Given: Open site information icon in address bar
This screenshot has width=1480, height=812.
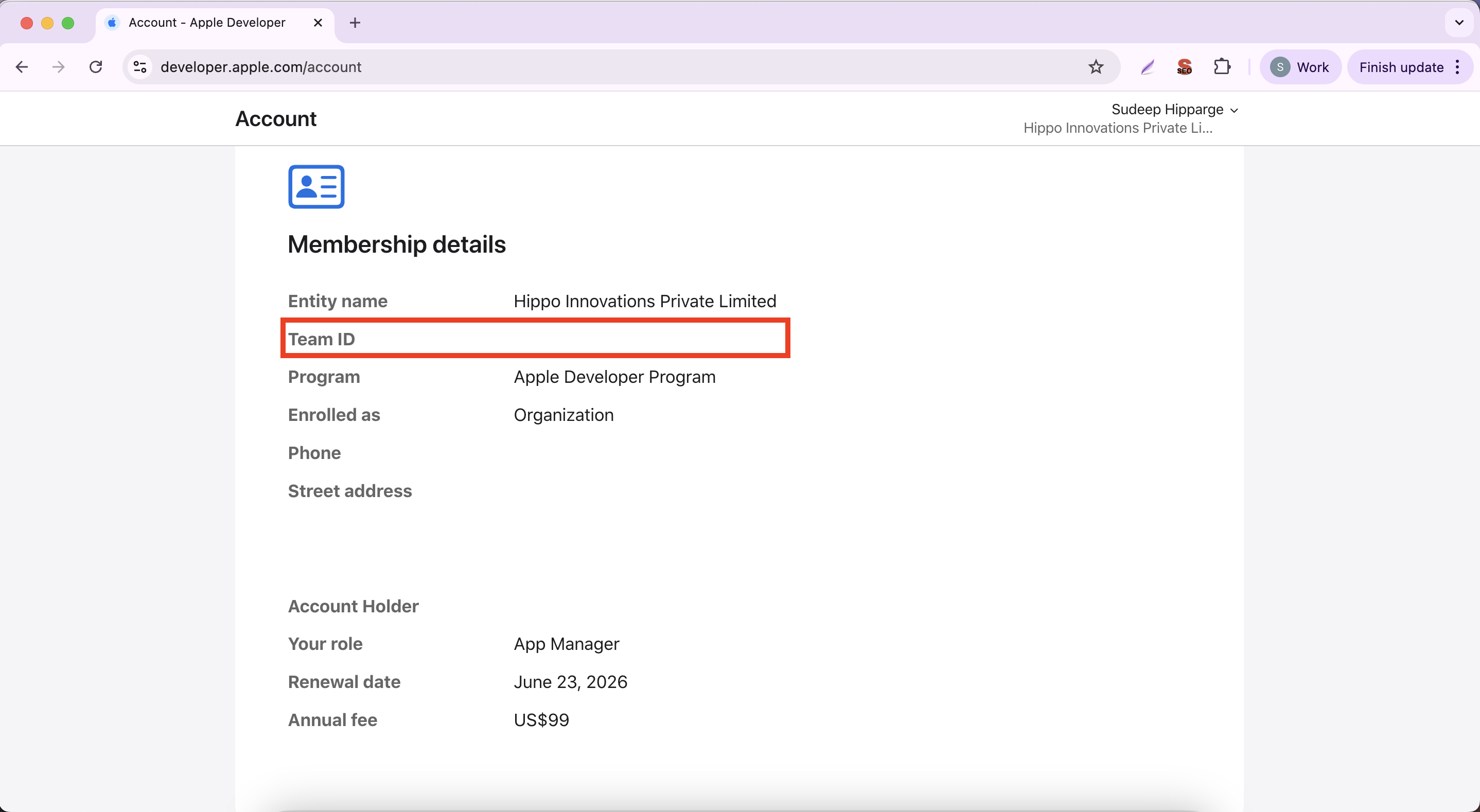Looking at the screenshot, I should [x=140, y=67].
